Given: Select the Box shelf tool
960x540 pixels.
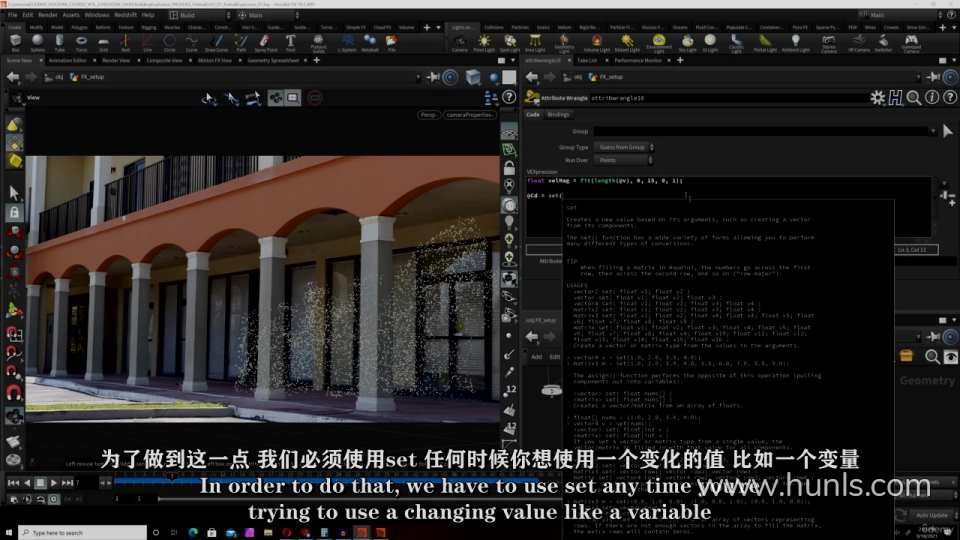Looking at the screenshot, I should pos(15,42).
